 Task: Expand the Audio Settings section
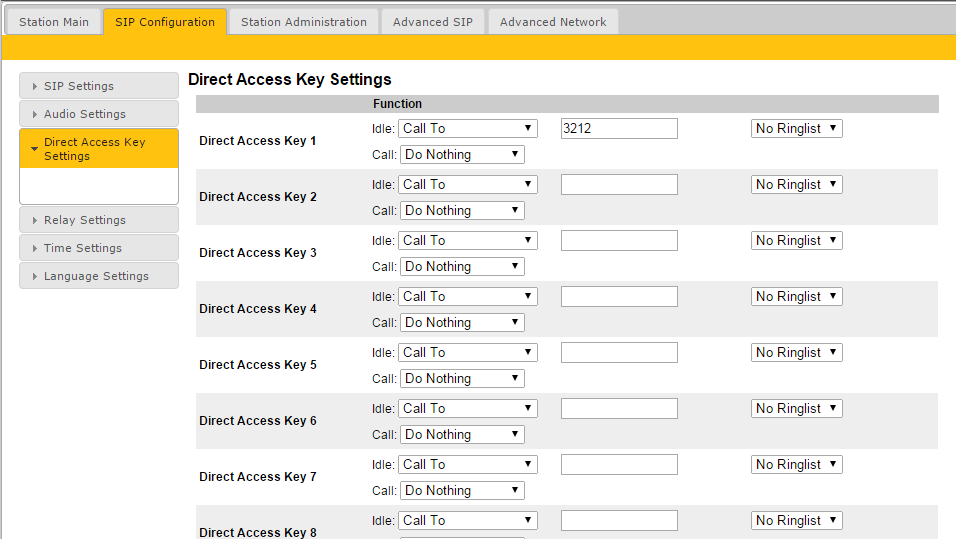pos(98,114)
